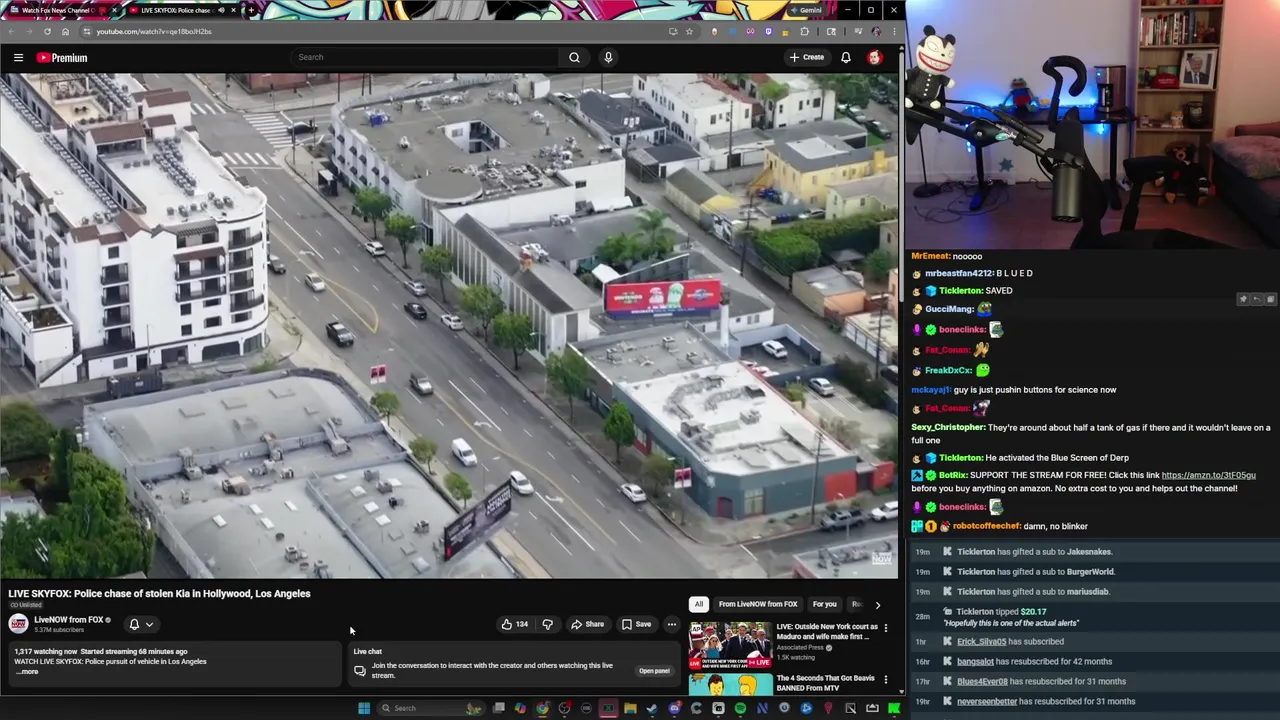This screenshot has width=1280, height=720.
Task: Click Sexy_Christopher username in chat
Action: tap(947, 428)
